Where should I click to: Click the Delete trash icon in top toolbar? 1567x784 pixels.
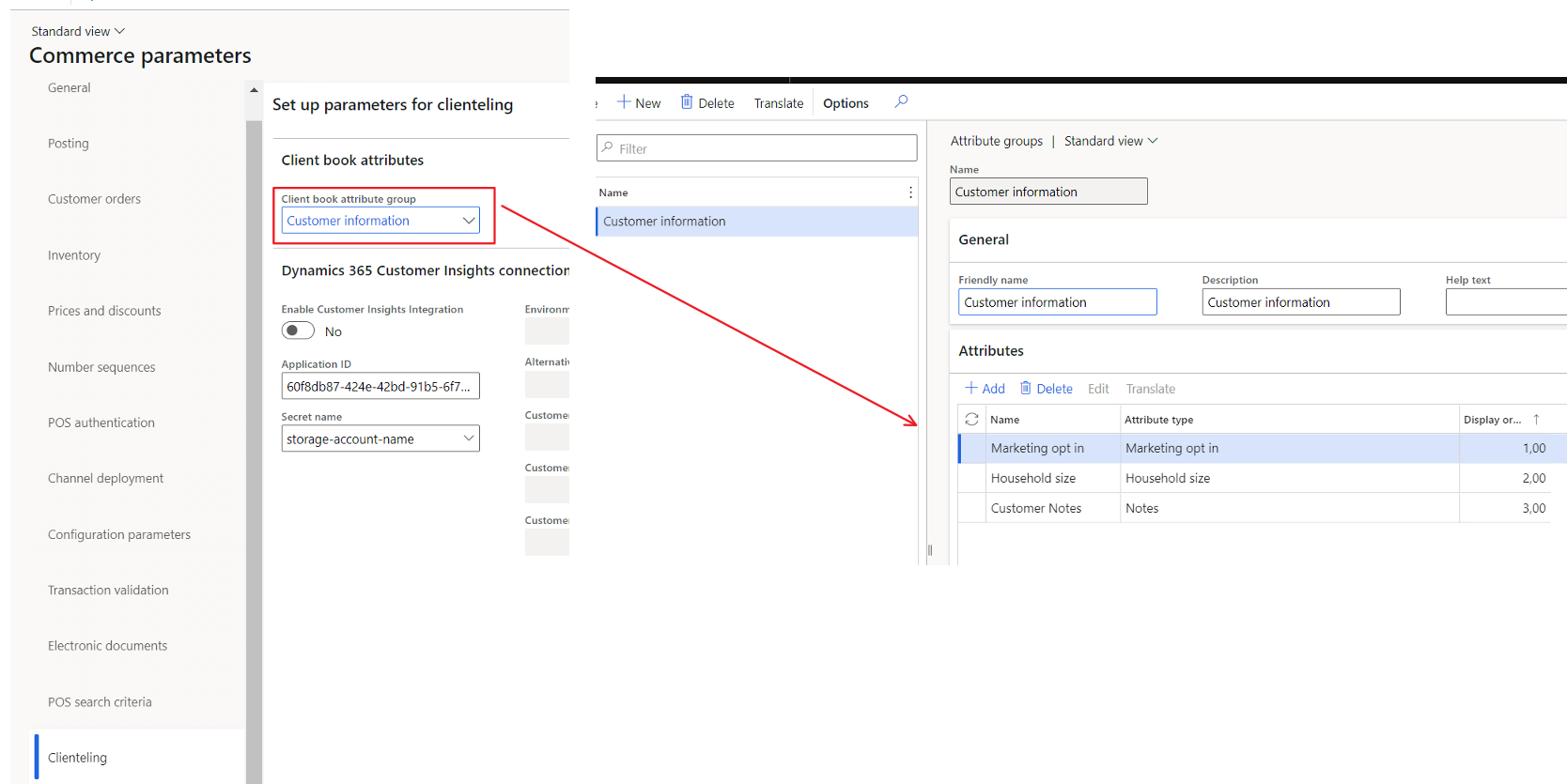point(687,102)
